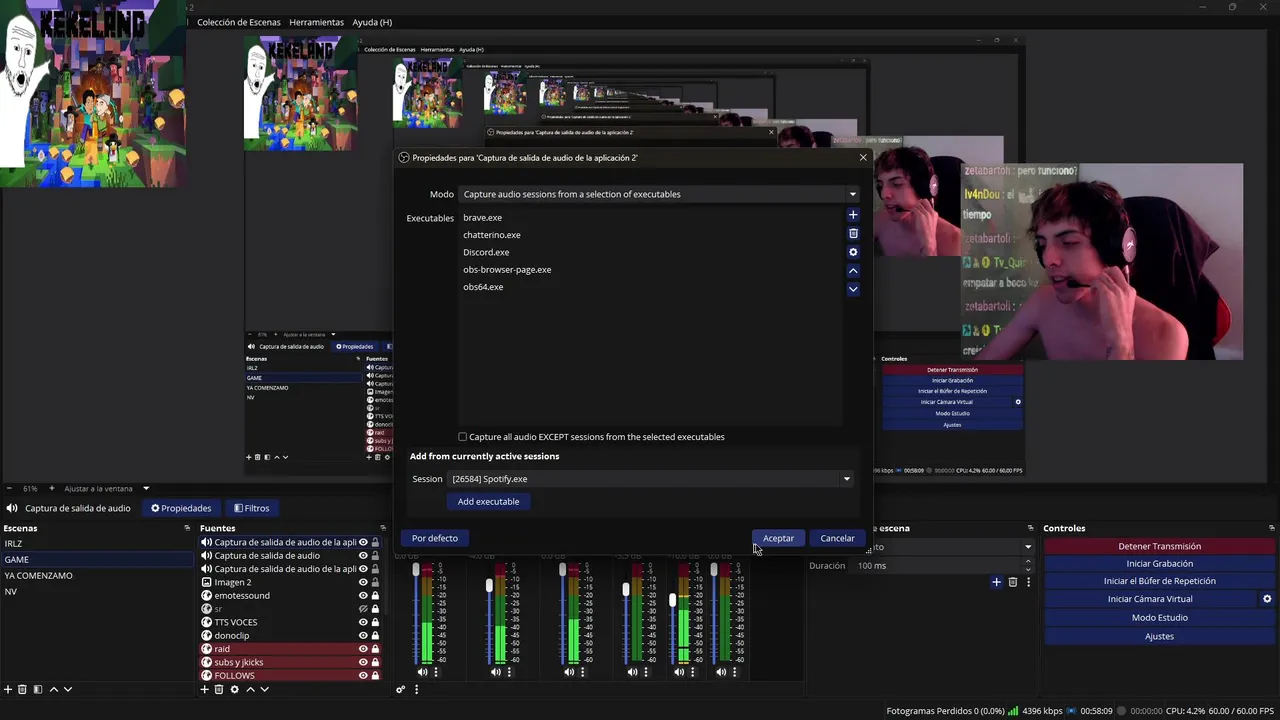Open audio mixer three-dot menu beside gears

point(417,689)
